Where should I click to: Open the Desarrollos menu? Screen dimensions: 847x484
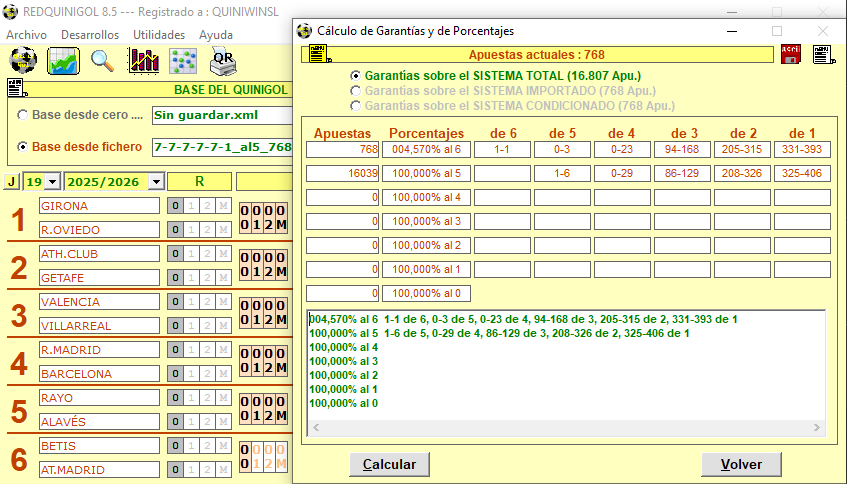tap(90, 35)
